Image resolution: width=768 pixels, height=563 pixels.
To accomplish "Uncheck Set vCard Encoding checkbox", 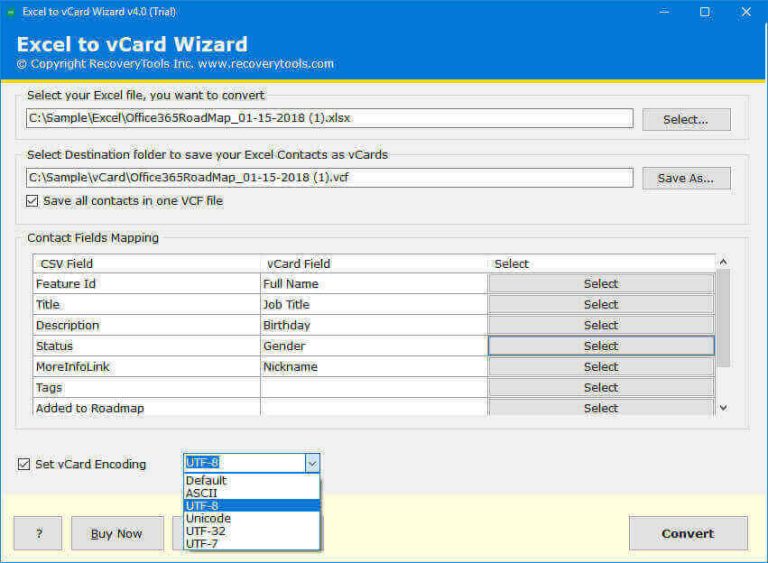I will (x=23, y=464).
